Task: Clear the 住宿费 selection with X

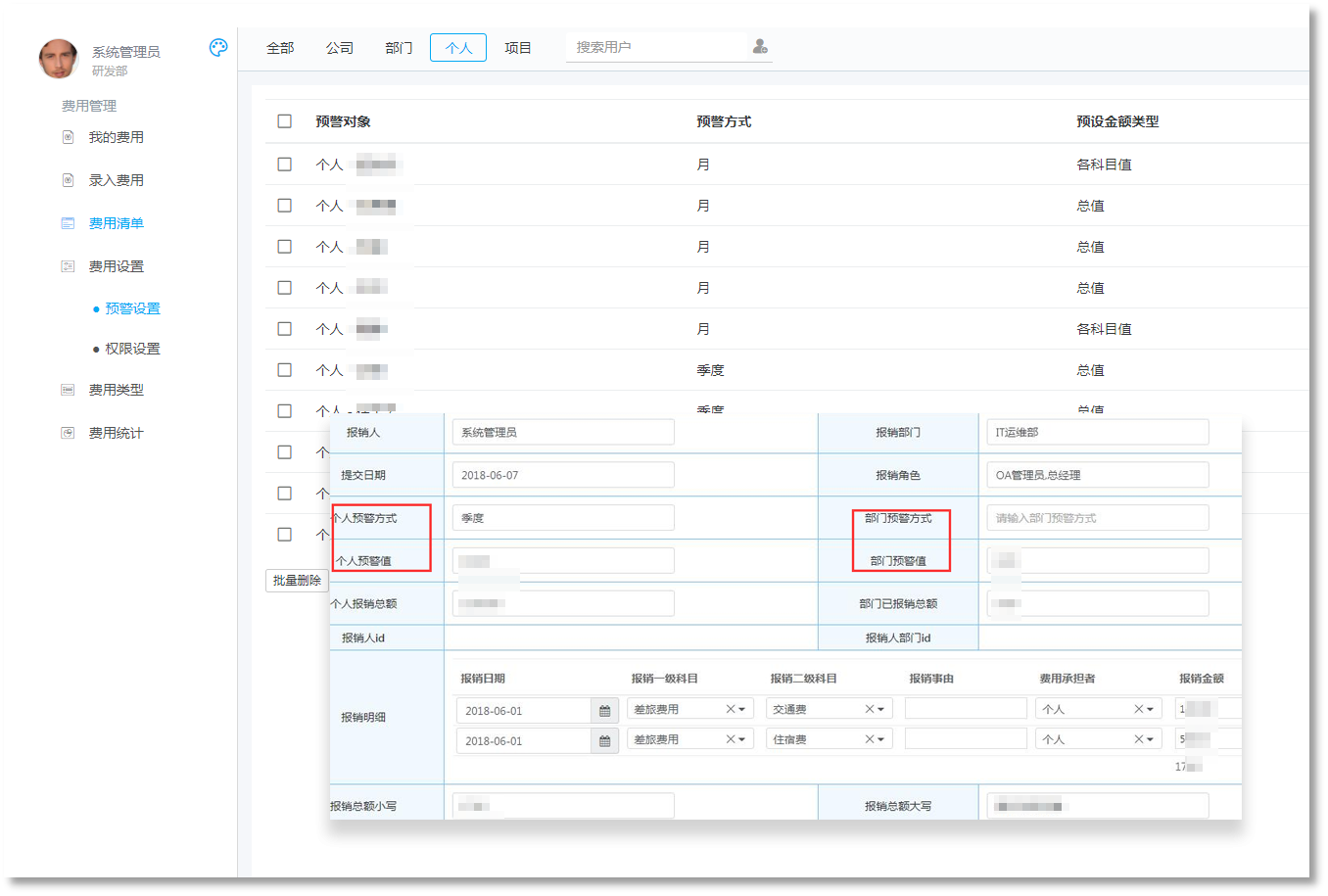Action: 869,739
